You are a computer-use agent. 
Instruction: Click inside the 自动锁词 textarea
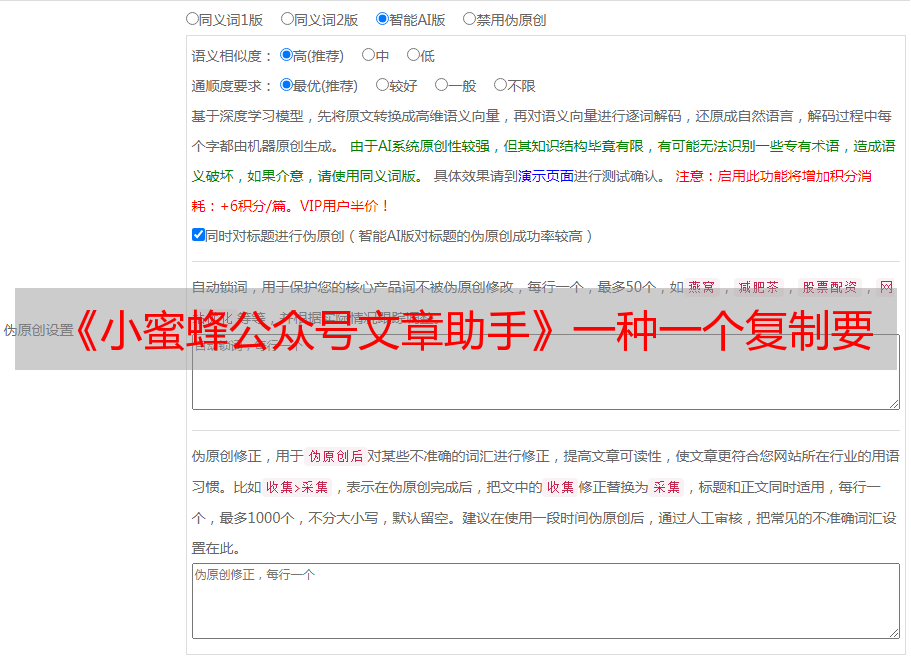tap(546, 372)
